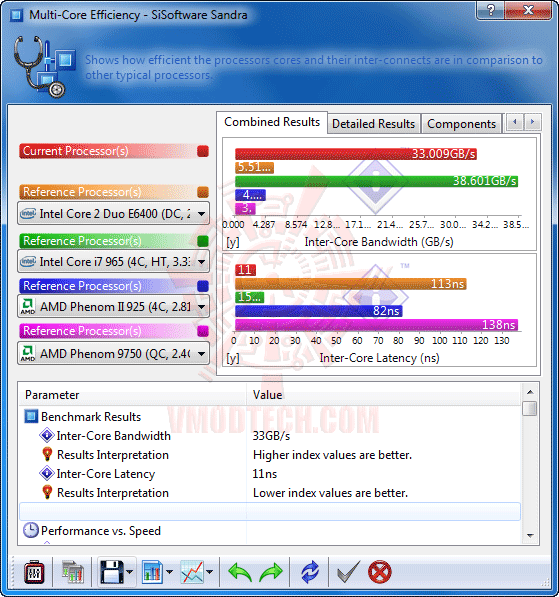The width and height of the screenshot is (559, 597).
Task: Click the results list scrollbar thumb
Action: tap(530, 409)
